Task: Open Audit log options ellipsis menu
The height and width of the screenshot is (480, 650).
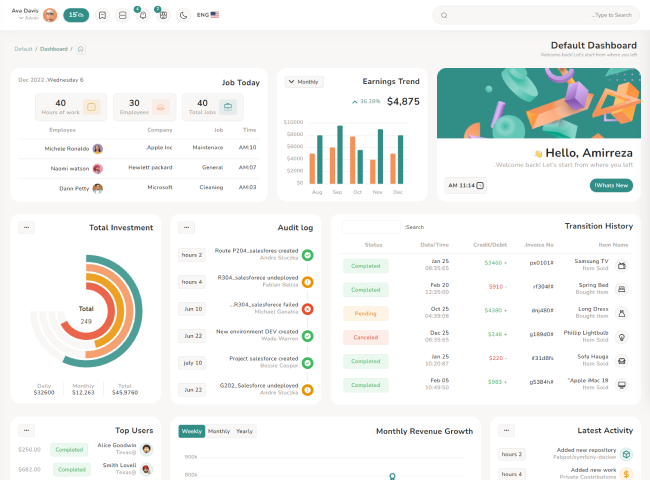Action: pos(186,227)
